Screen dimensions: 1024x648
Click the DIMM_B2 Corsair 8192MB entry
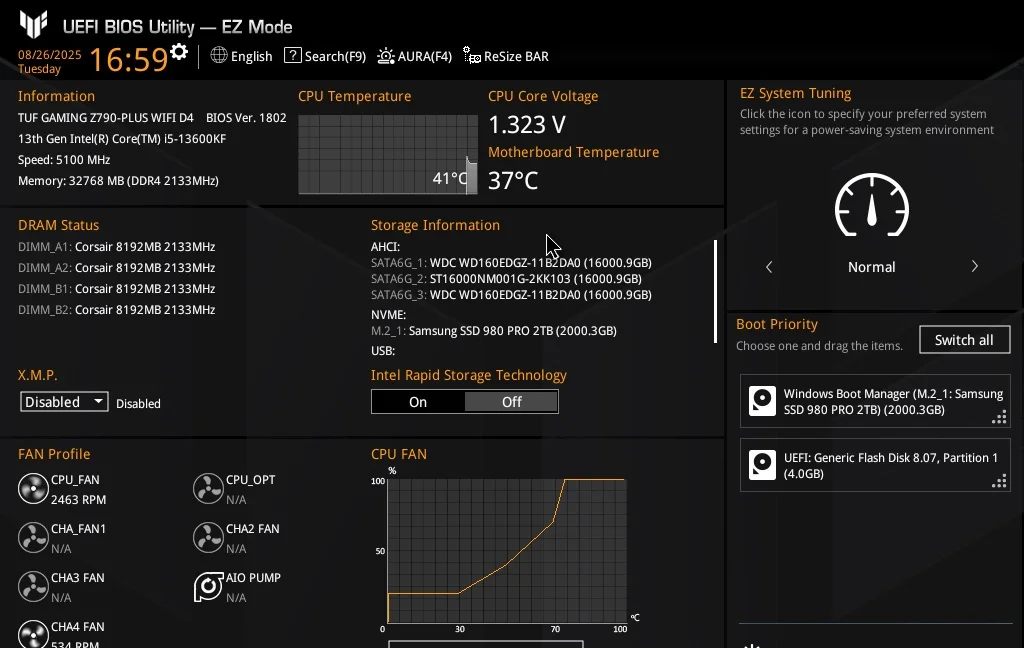click(x=117, y=310)
